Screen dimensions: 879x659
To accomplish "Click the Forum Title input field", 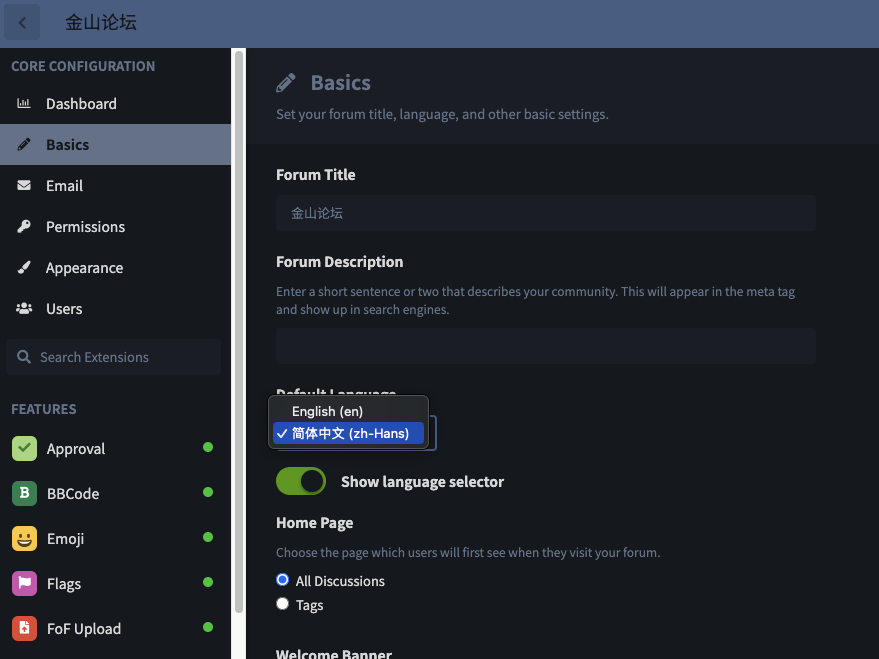I will pyautogui.click(x=545, y=213).
